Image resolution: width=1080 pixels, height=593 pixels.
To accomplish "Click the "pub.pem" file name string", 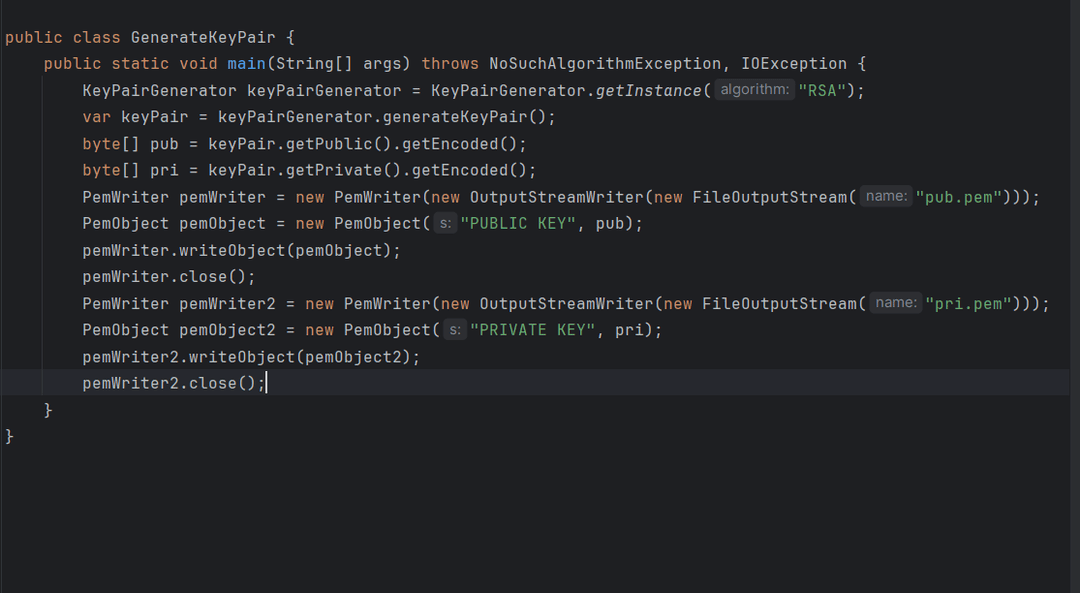I will point(958,197).
